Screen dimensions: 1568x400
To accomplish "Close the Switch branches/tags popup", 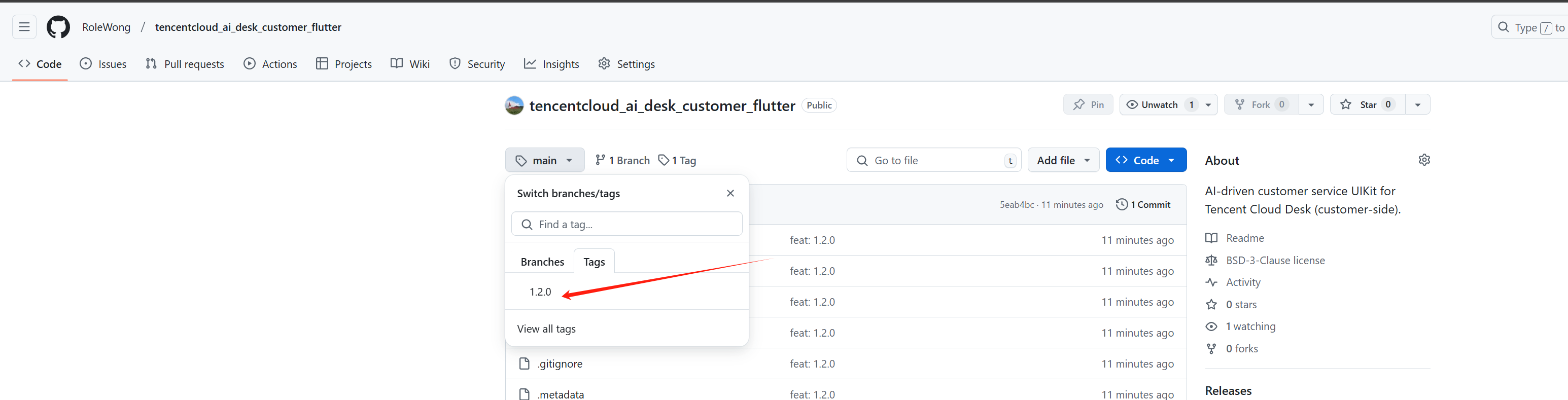I will coord(730,193).
